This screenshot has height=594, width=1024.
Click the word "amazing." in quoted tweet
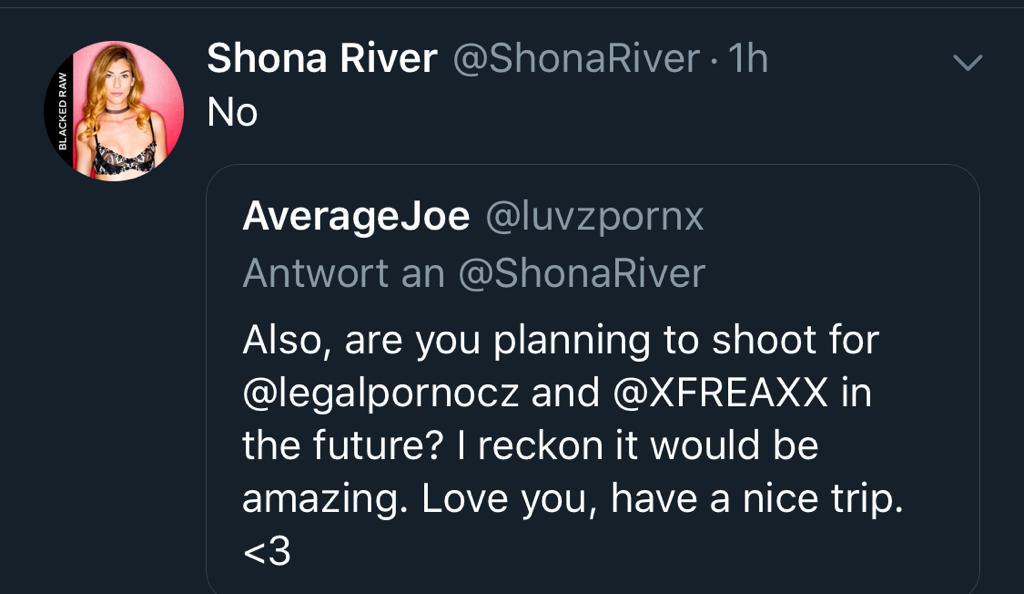coord(324,499)
